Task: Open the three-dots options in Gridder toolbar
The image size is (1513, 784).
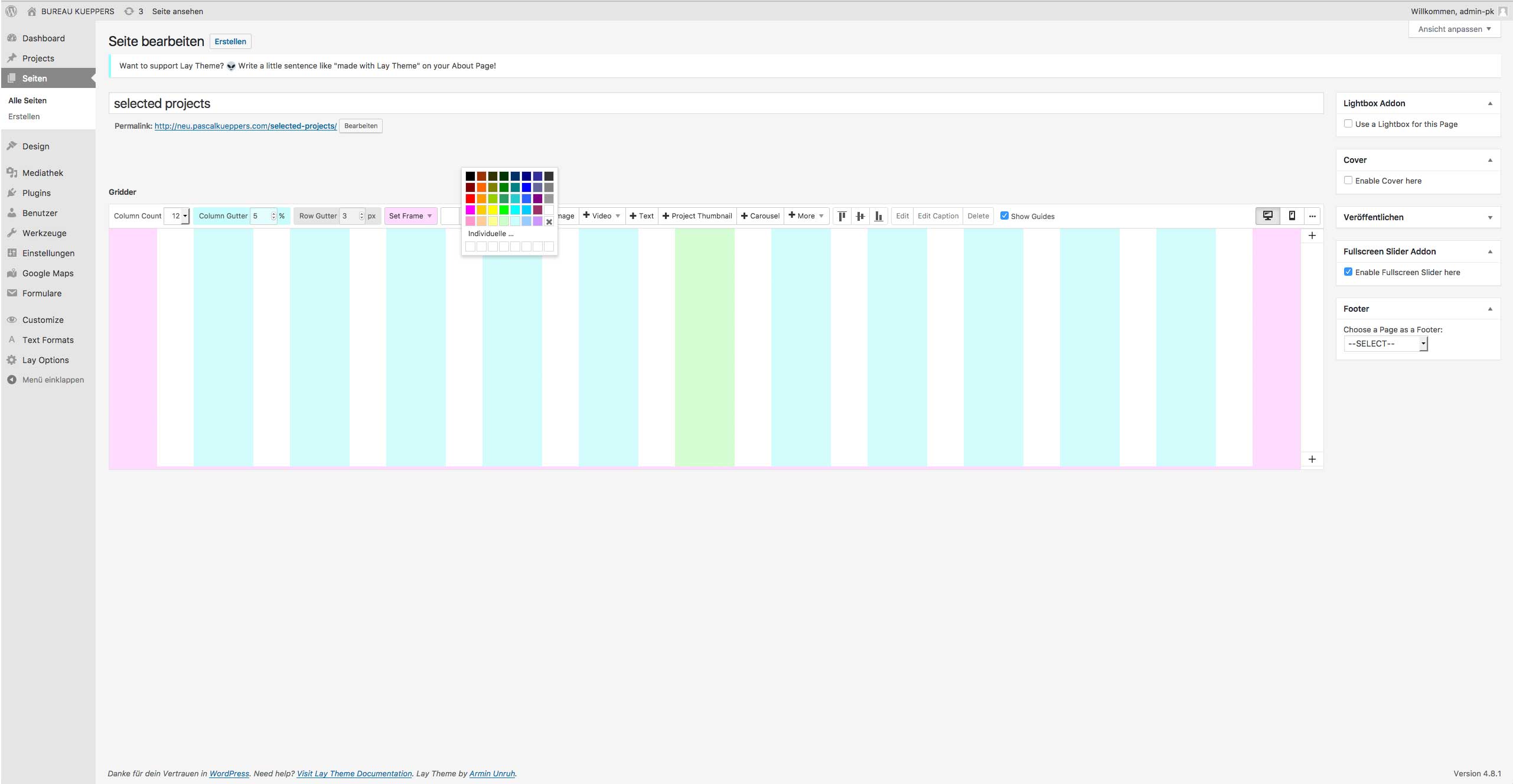Action: tap(1312, 216)
